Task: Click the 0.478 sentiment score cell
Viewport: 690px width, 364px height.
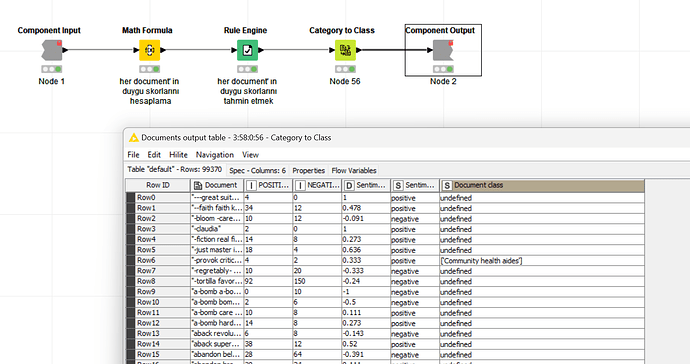Action: click(366, 208)
